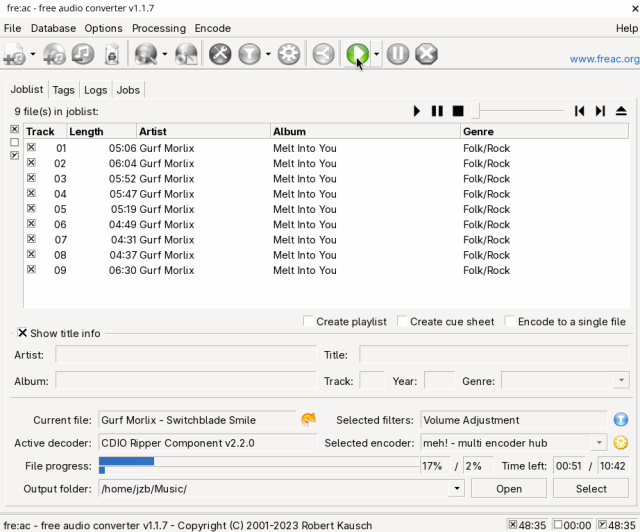The image size is (640, 532).
Task: Click the add audio files toolbar icon
Action: (16, 55)
